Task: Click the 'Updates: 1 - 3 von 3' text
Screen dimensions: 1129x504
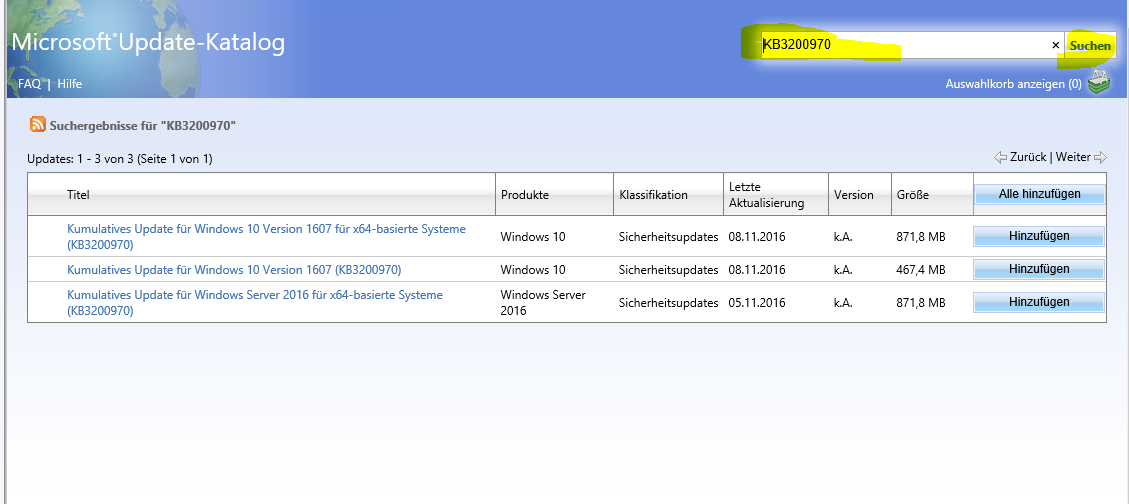Action: pos(80,158)
